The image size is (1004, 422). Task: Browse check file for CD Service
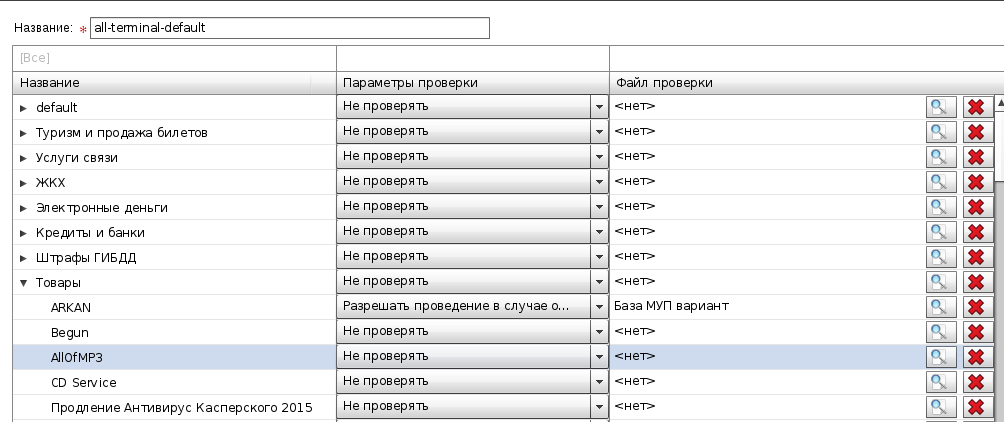(941, 382)
